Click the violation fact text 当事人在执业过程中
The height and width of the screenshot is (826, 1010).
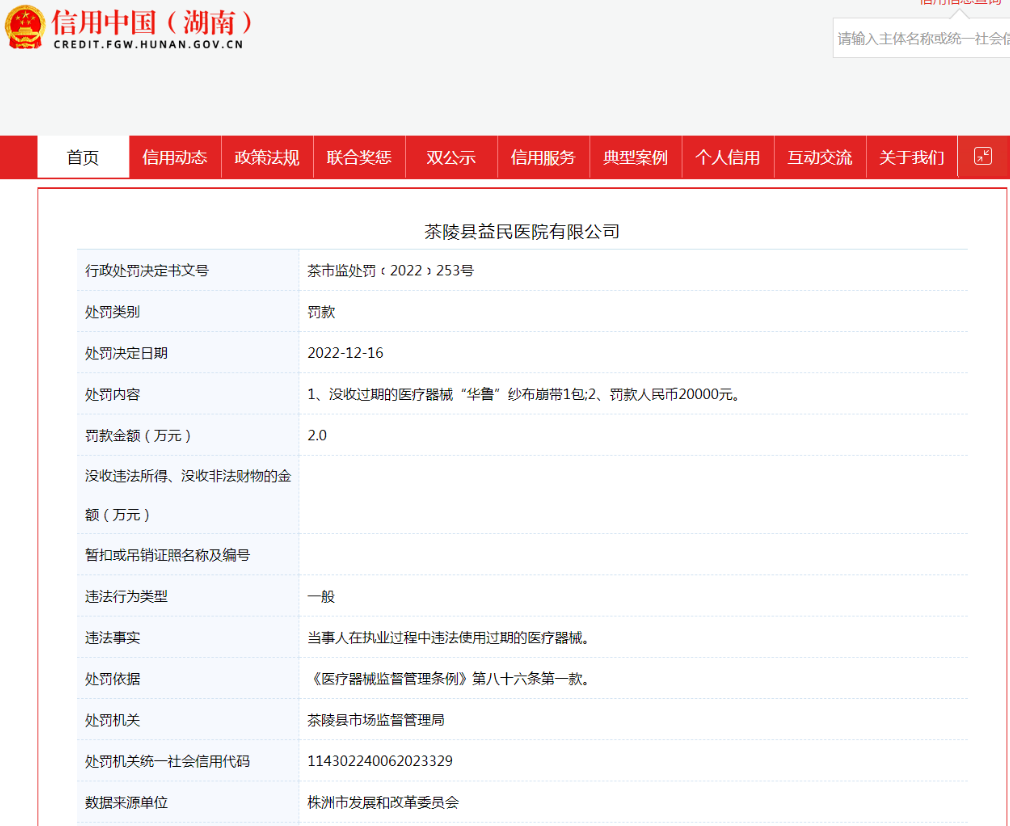pyautogui.click(x=449, y=638)
